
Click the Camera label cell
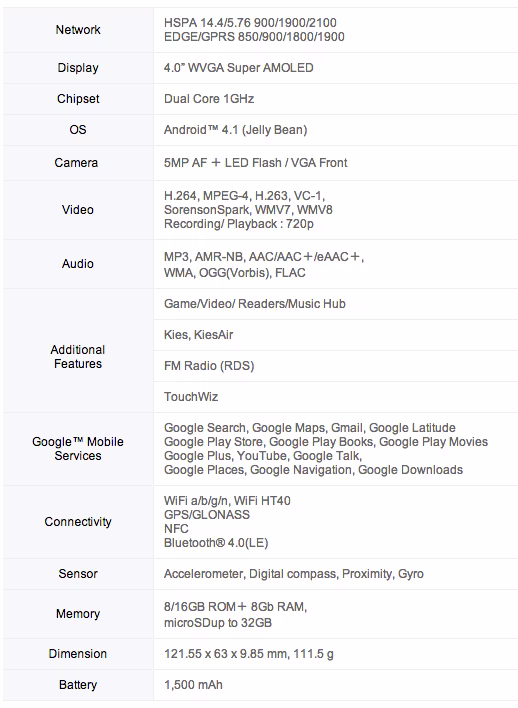(x=76, y=163)
